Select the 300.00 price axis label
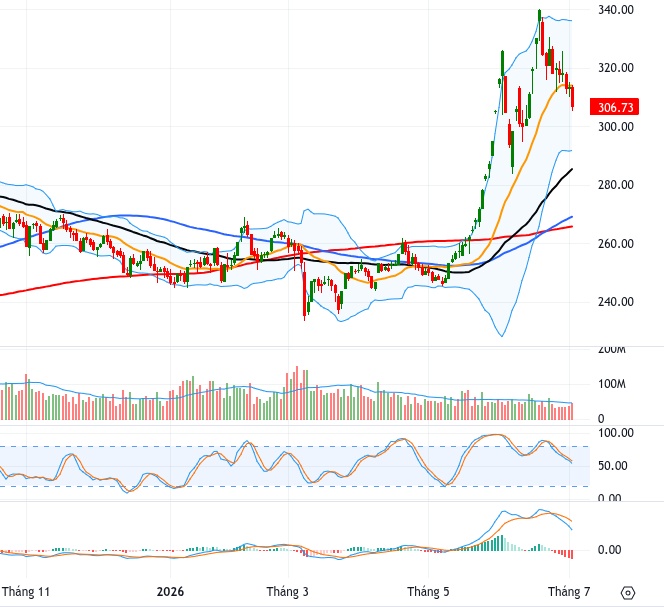Screen dimensions: 664x607 pyautogui.click(x=616, y=126)
